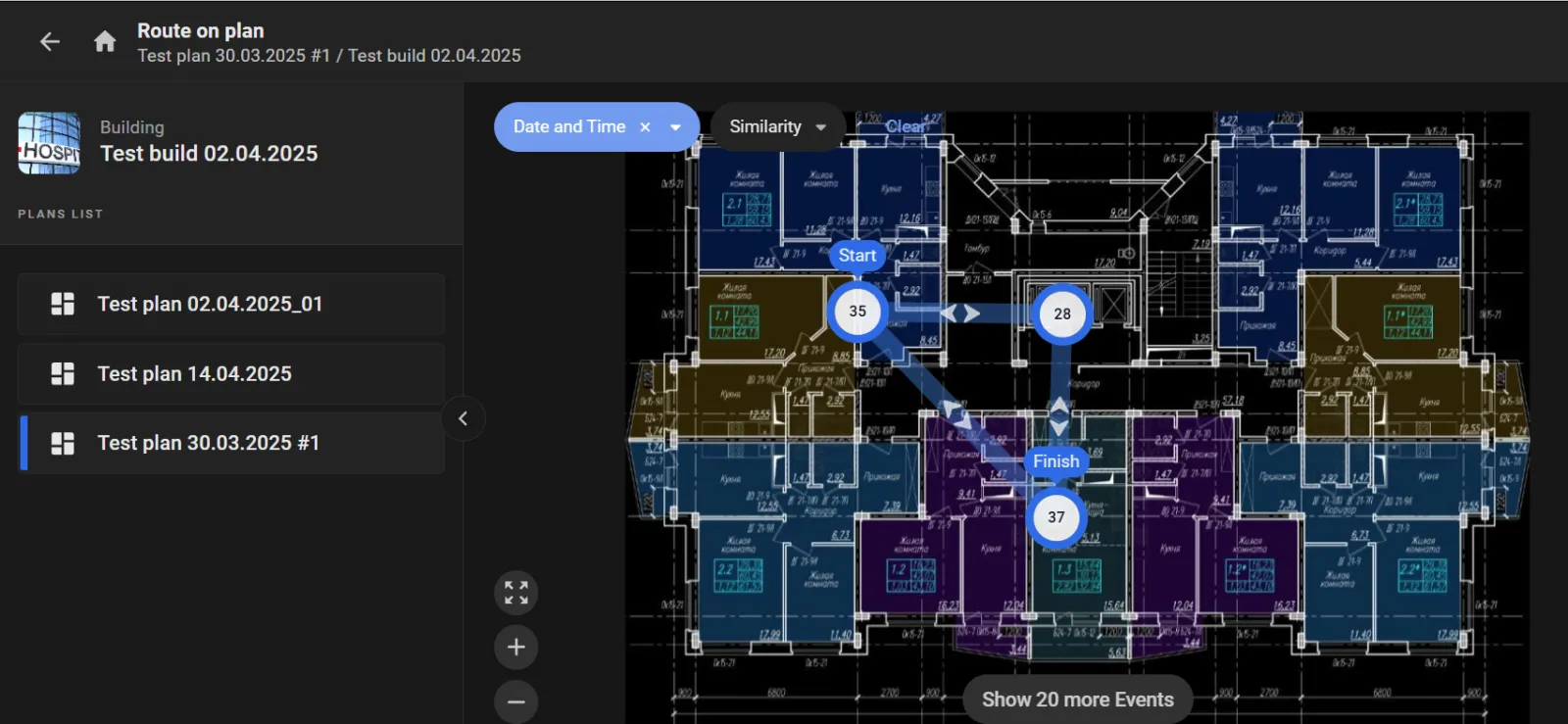Click building name Test build 02.04.2025
Viewport: 1568px width, 724px height.
[209, 154]
